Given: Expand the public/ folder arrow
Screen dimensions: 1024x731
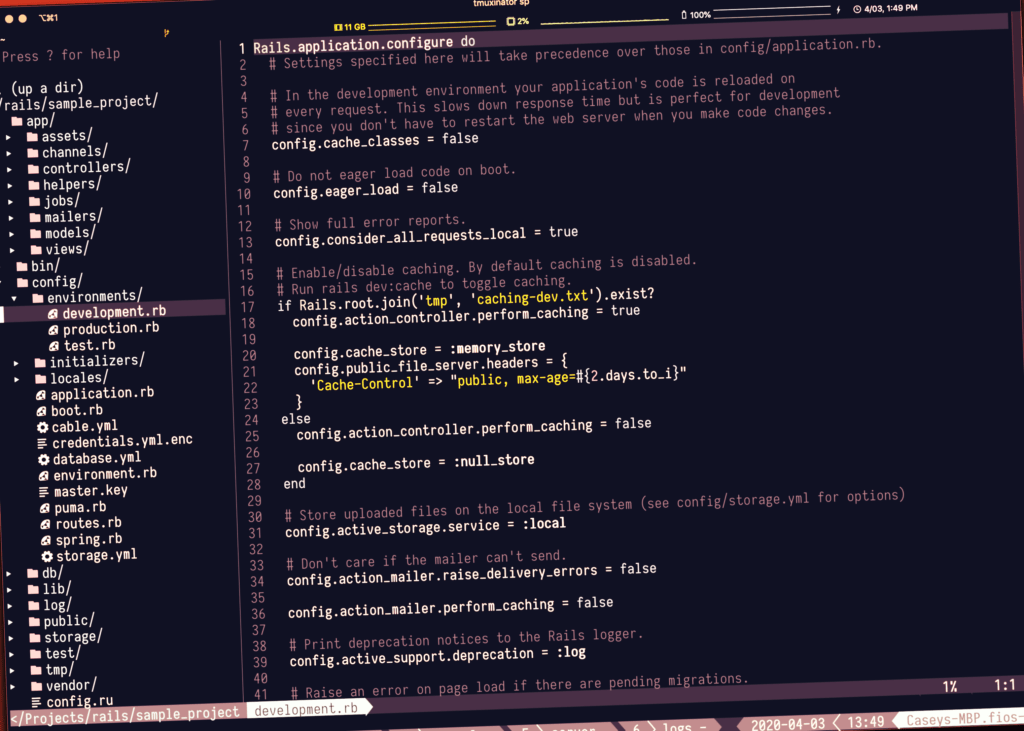Looking at the screenshot, I should (10, 622).
